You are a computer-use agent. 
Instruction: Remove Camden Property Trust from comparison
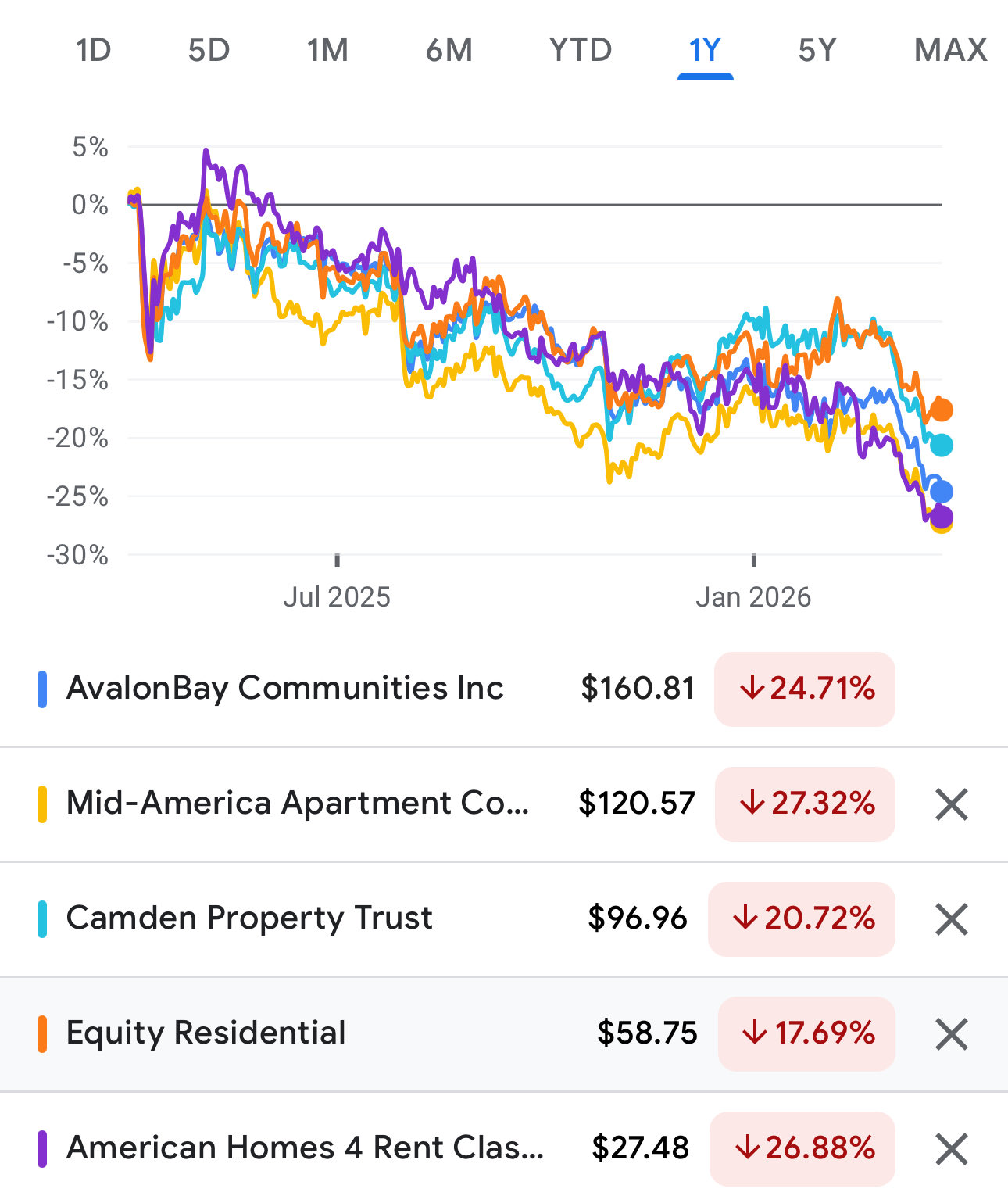pyautogui.click(x=951, y=919)
